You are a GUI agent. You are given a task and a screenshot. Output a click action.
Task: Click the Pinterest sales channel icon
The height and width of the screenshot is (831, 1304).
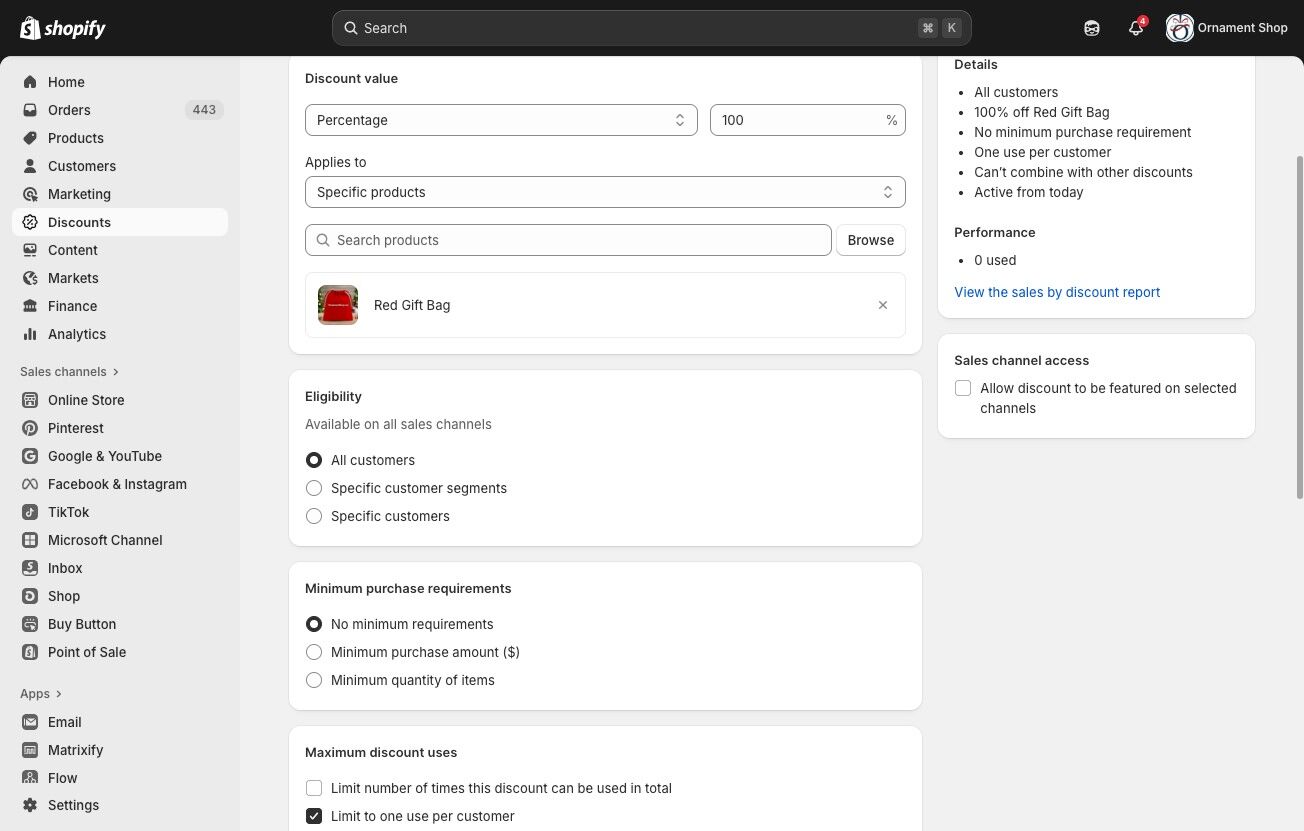30,428
